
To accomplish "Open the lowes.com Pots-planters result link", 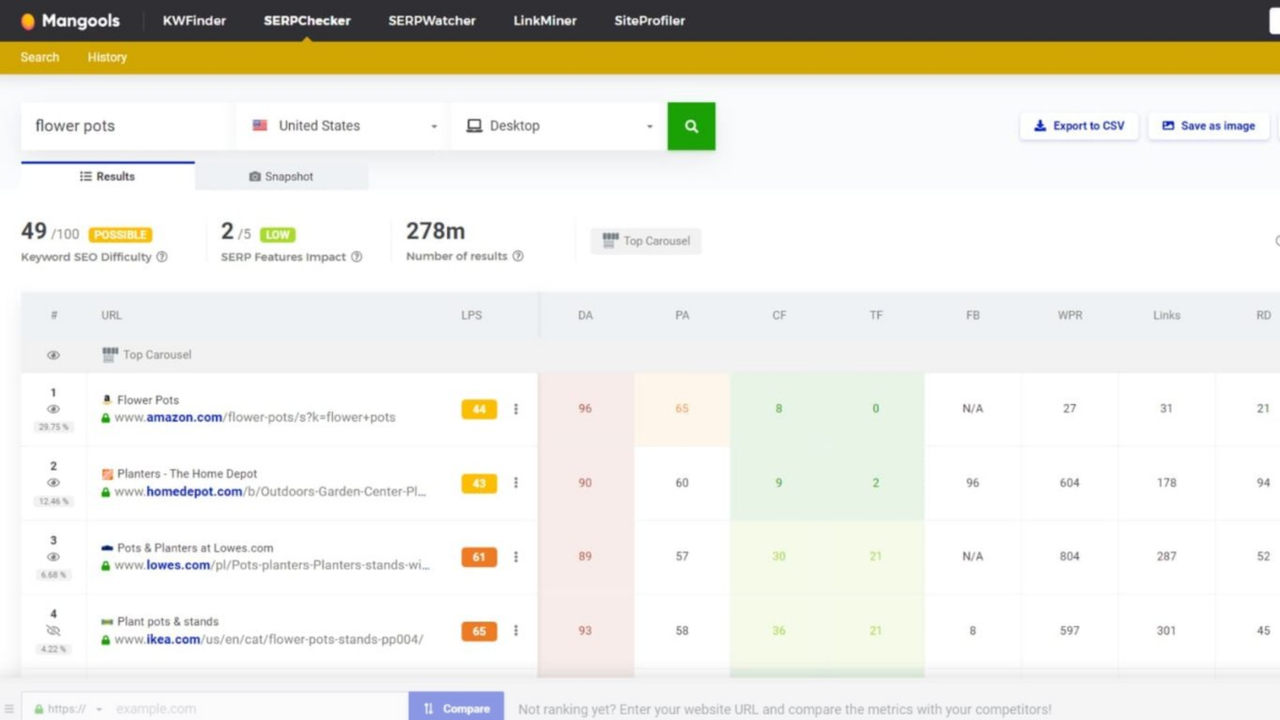I will pos(272,566).
